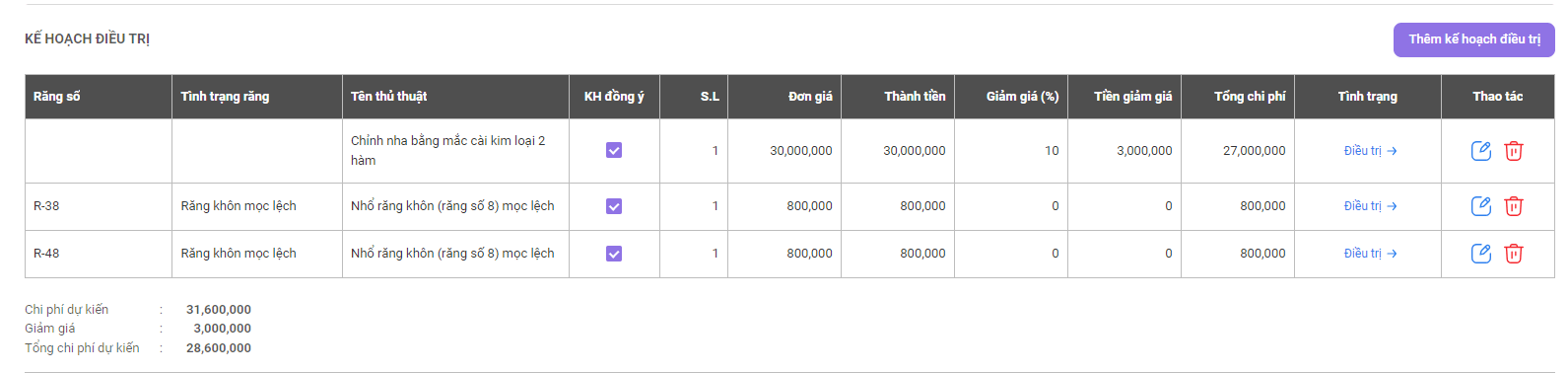This screenshot has width=1568, height=373.
Task: Delete the Chỉnh nha bằng mắc cài row
Action: point(1514,151)
